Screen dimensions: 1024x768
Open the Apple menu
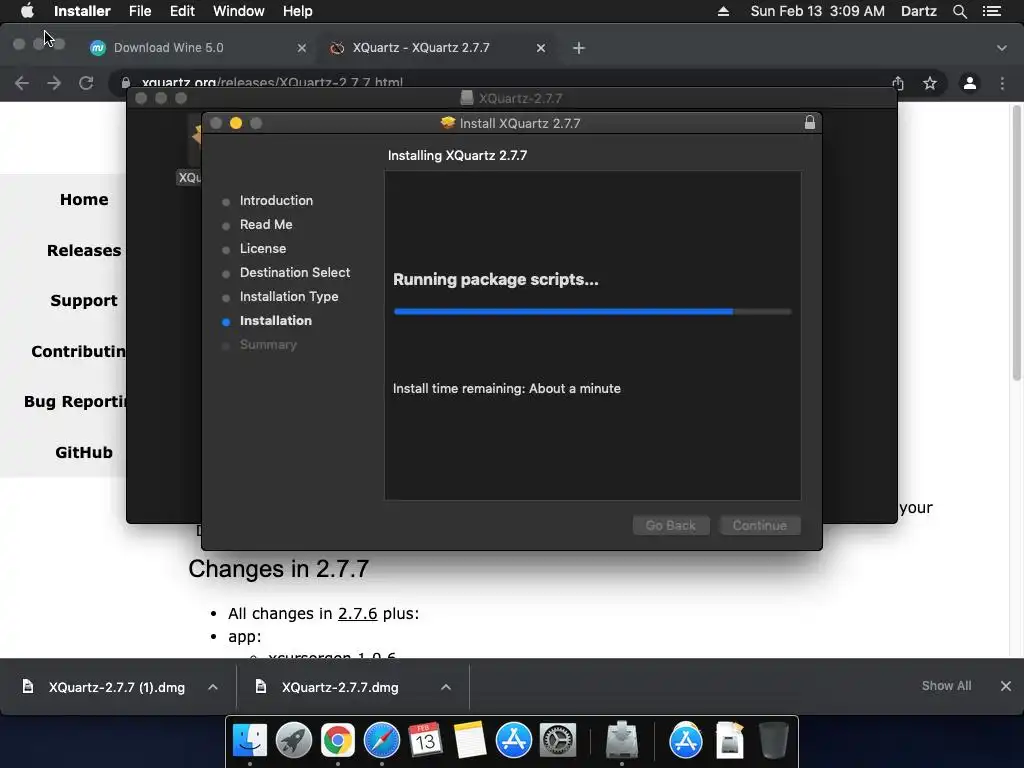tap(27, 11)
